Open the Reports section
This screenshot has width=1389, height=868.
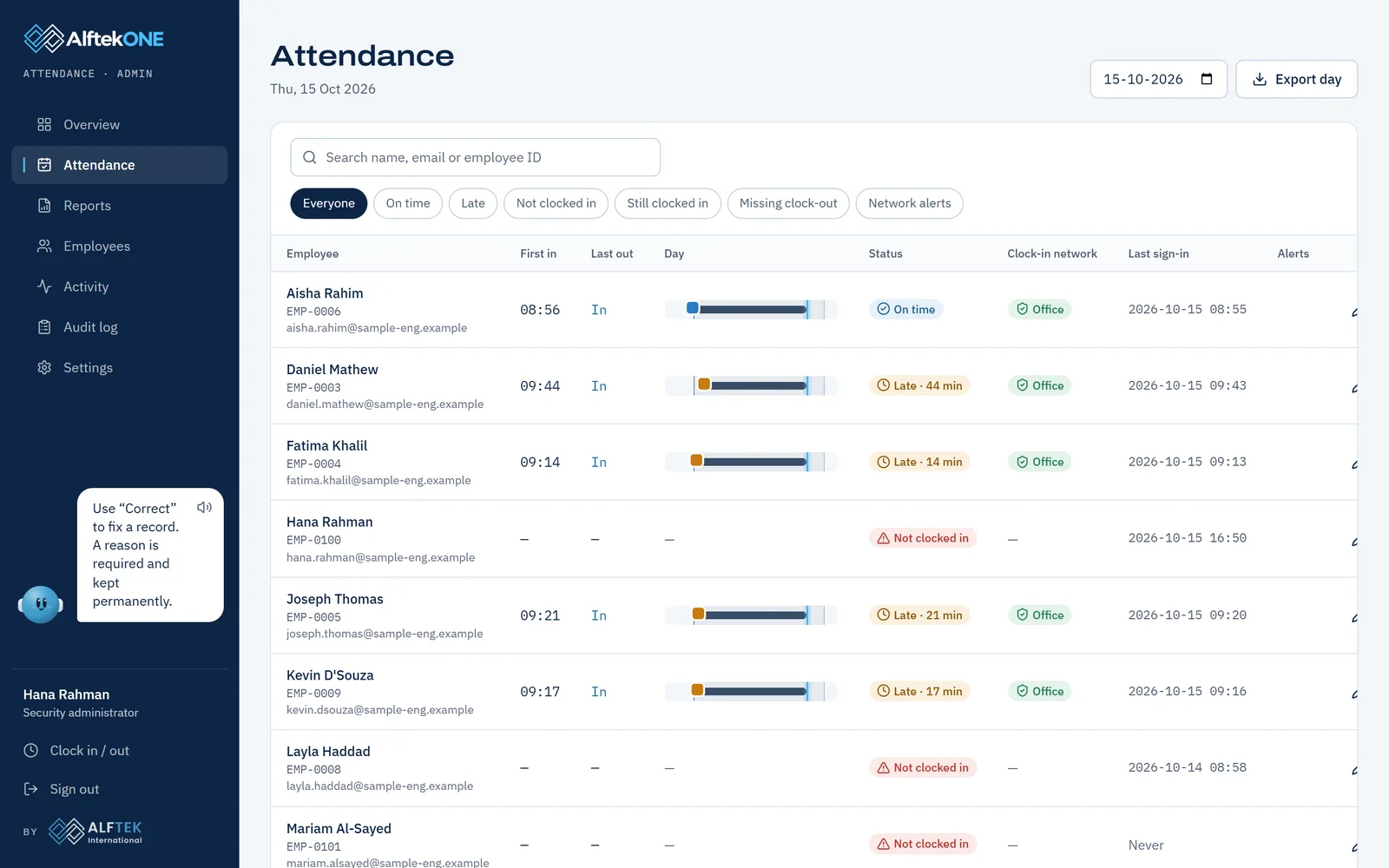click(119, 206)
